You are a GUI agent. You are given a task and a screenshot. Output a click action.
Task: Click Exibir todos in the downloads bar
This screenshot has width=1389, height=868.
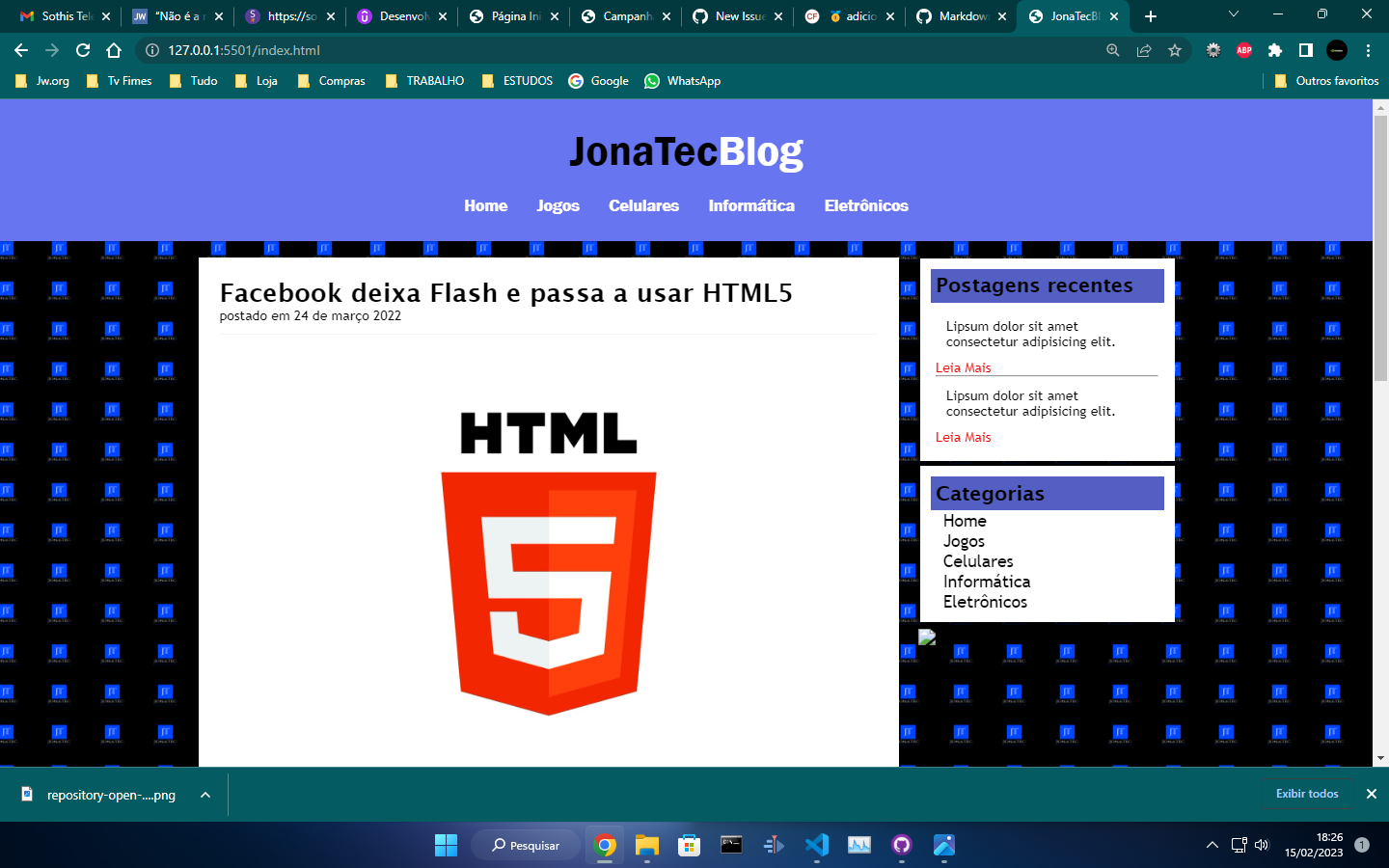click(x=1306, y=794)
